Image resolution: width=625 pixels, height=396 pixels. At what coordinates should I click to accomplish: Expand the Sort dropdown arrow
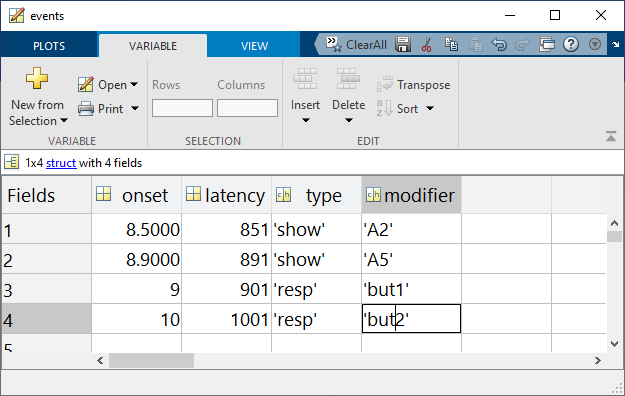click(430, 108)
